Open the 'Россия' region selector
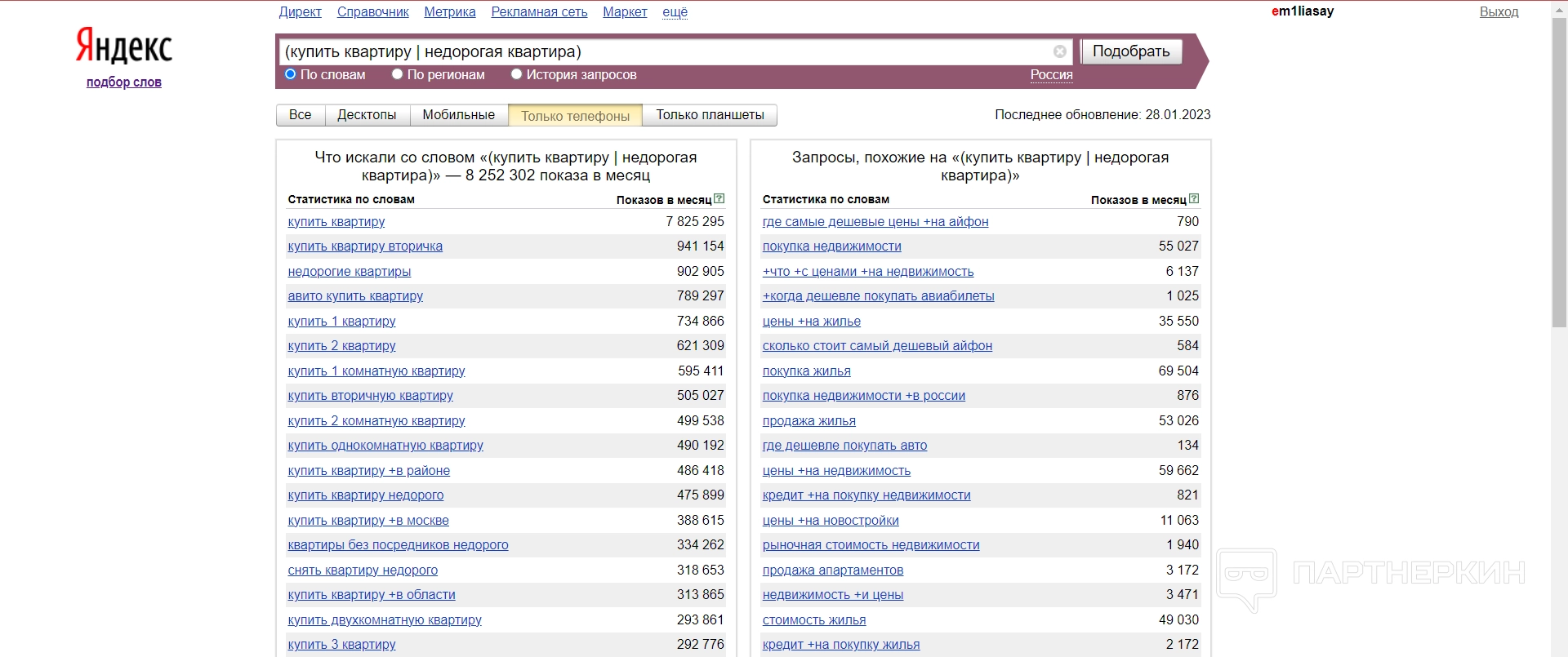The height and width of the screenshot is (657, 1568). [1051, 74]
